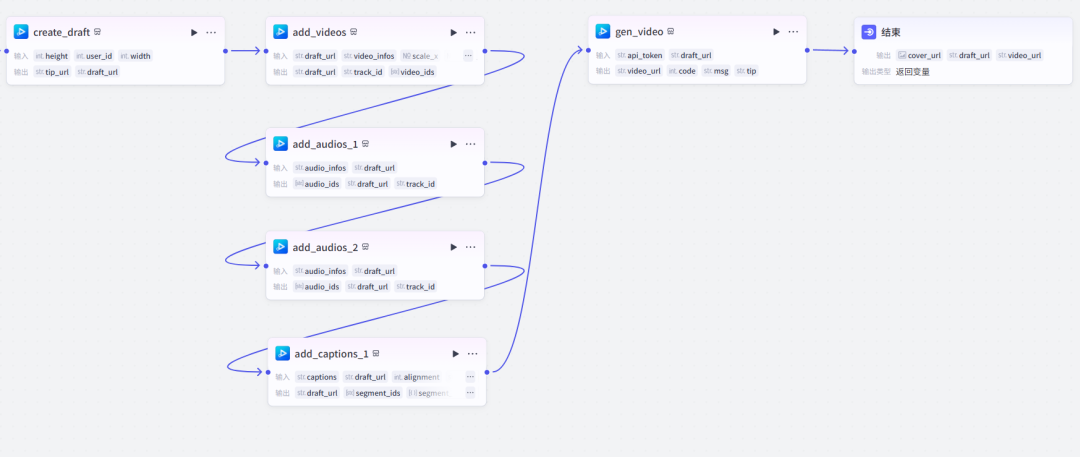The width and height of the screenshot is (1080, 457).
Task: Open the add_videos node more options menu
Action: point(470,32)
